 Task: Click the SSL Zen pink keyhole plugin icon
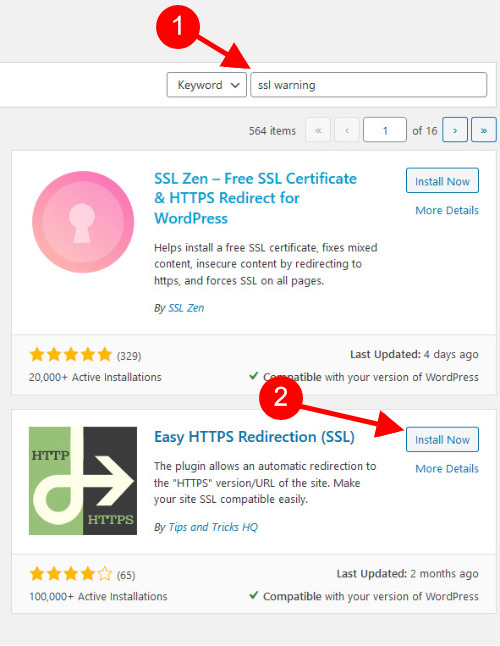pyautogui.click(x=83, y=222)
